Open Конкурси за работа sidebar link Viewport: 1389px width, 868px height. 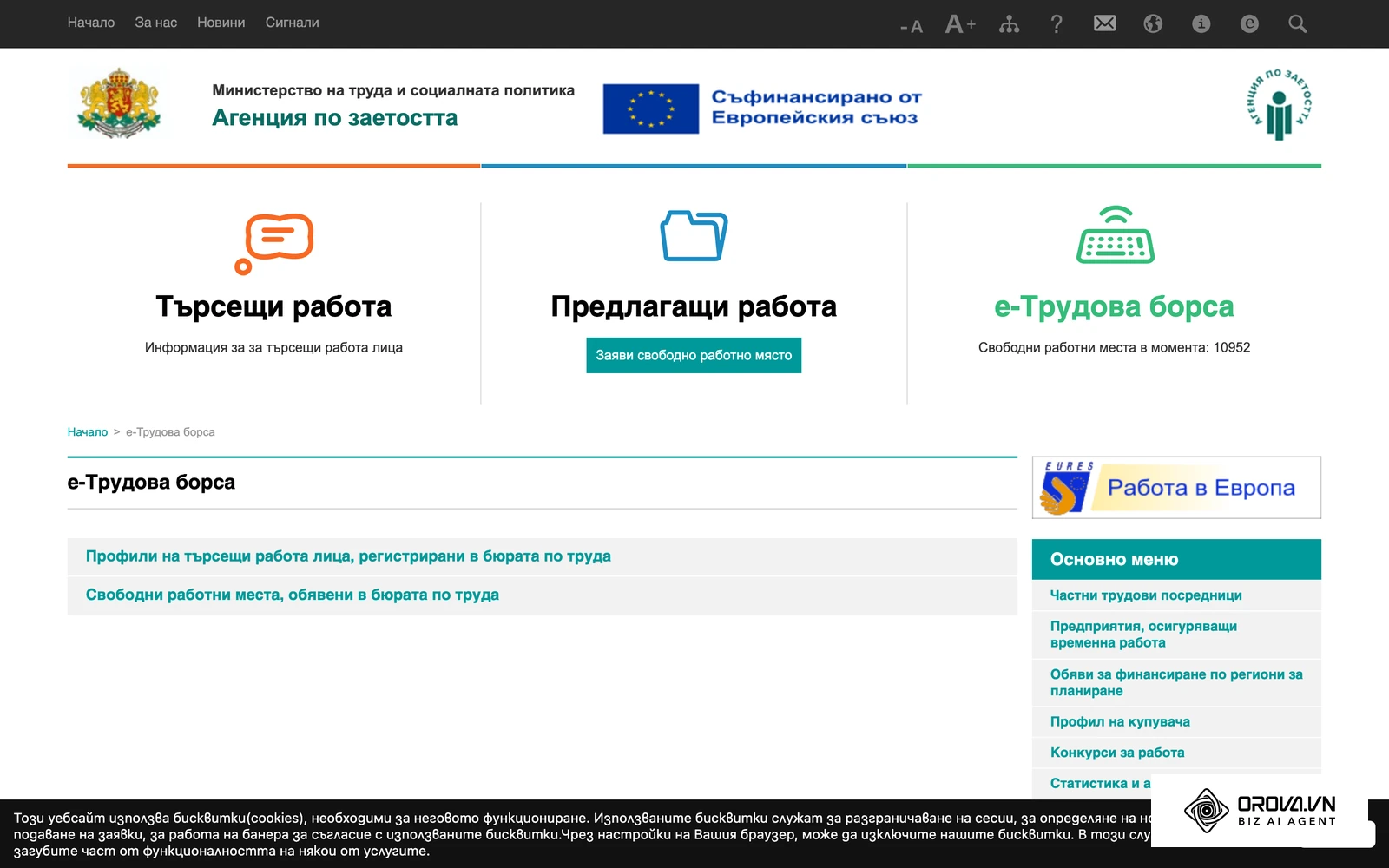(1117, 753)
